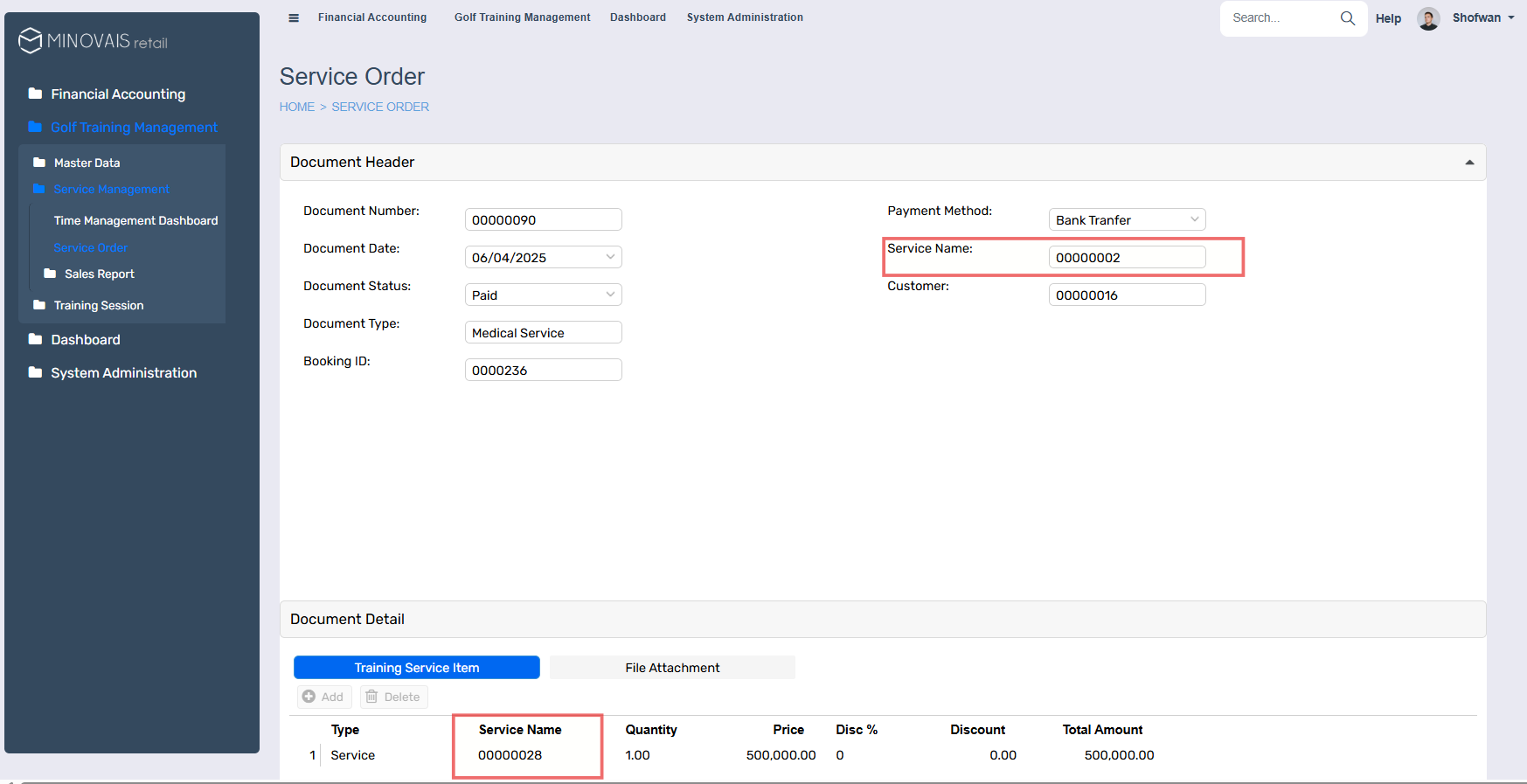Expand Master Data in sidebar
Screen dimensions: 1527x784
point(87,163)
